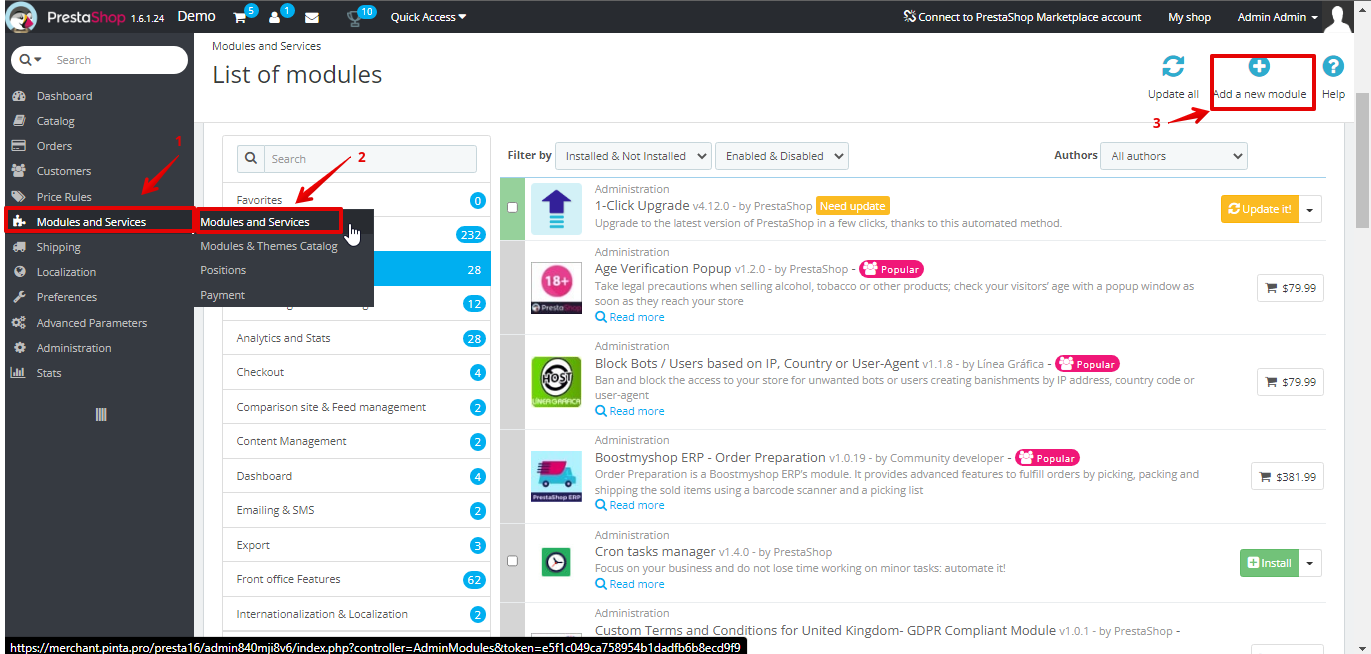Click the 1-Click Upgrade module thumbnail

(x=556, y=209)
